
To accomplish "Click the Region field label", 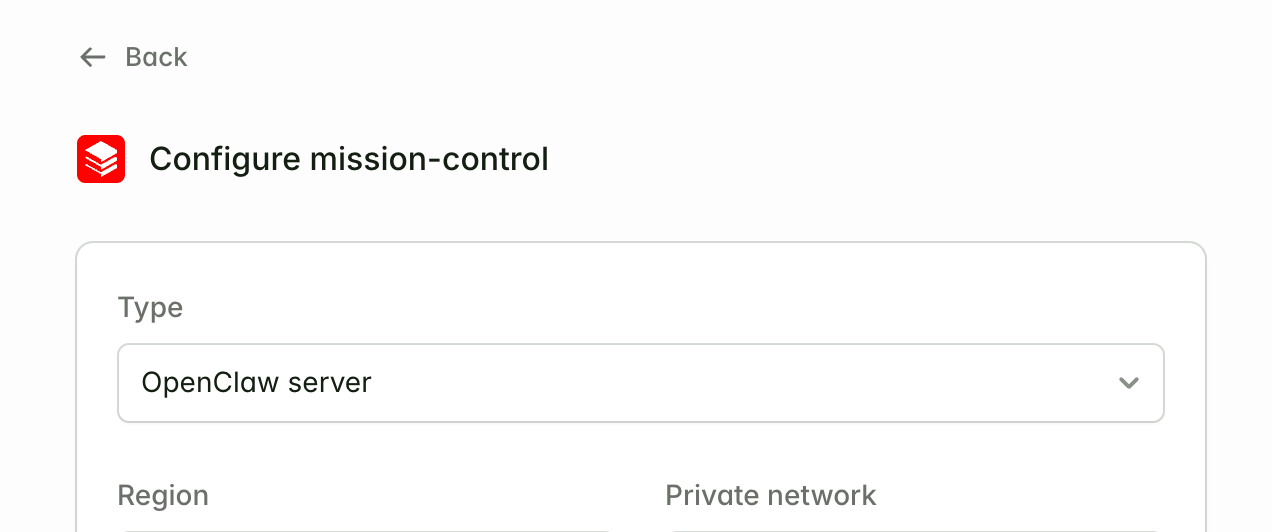I will point(163,495).
